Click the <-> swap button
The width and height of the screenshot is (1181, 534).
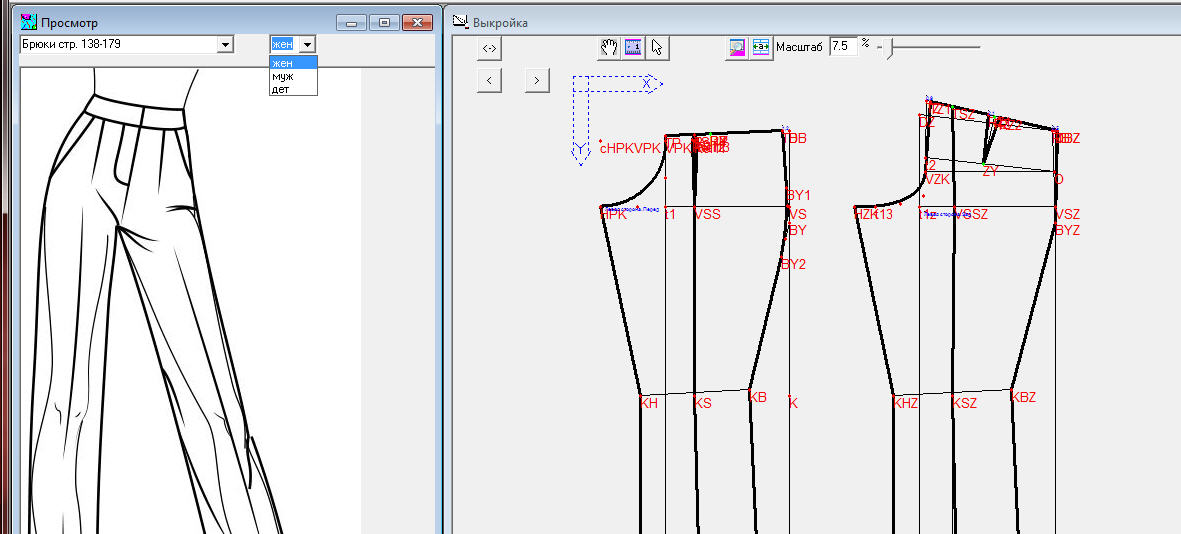[490, 48]
